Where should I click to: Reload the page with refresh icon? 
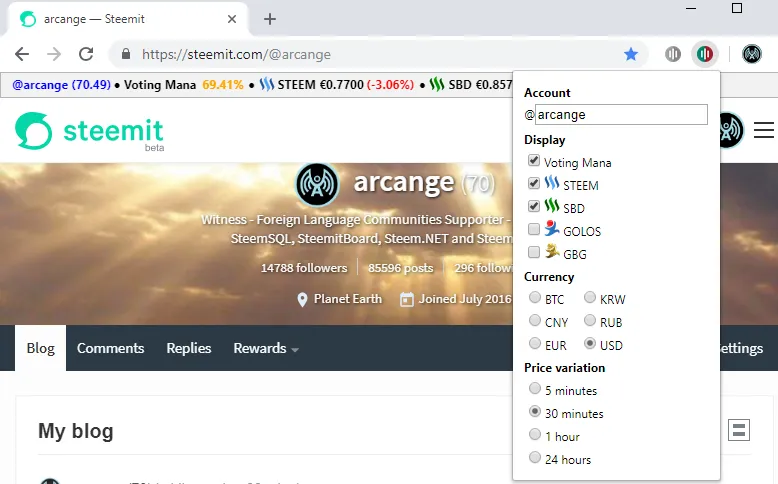86,54
